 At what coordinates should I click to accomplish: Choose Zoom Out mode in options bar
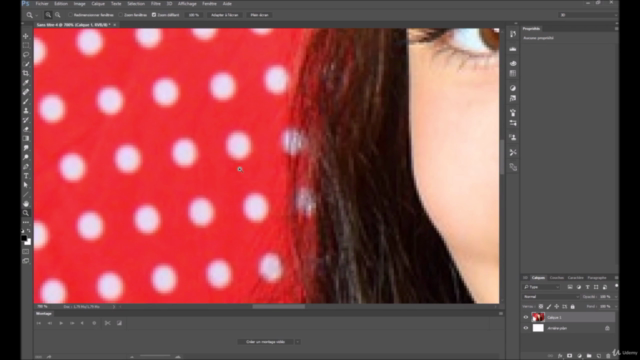pyautogui.click(x=58, y=15)
